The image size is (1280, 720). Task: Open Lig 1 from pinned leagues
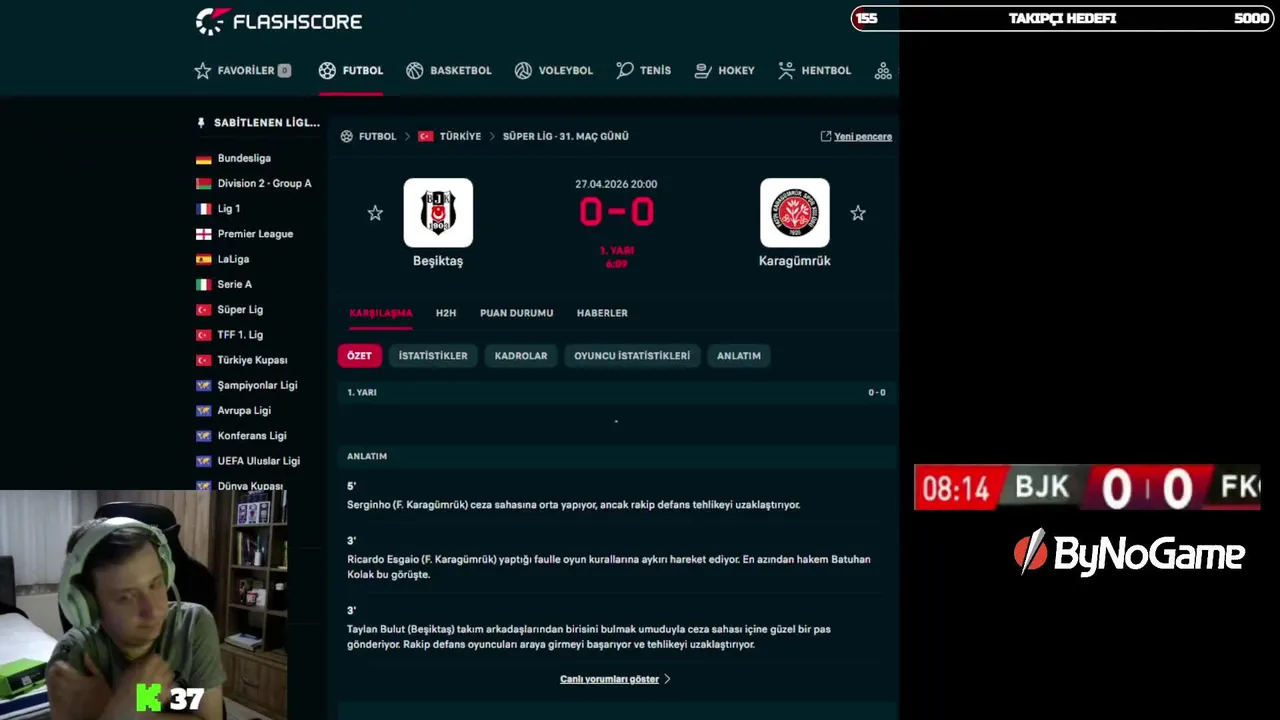tap(229, 209)
